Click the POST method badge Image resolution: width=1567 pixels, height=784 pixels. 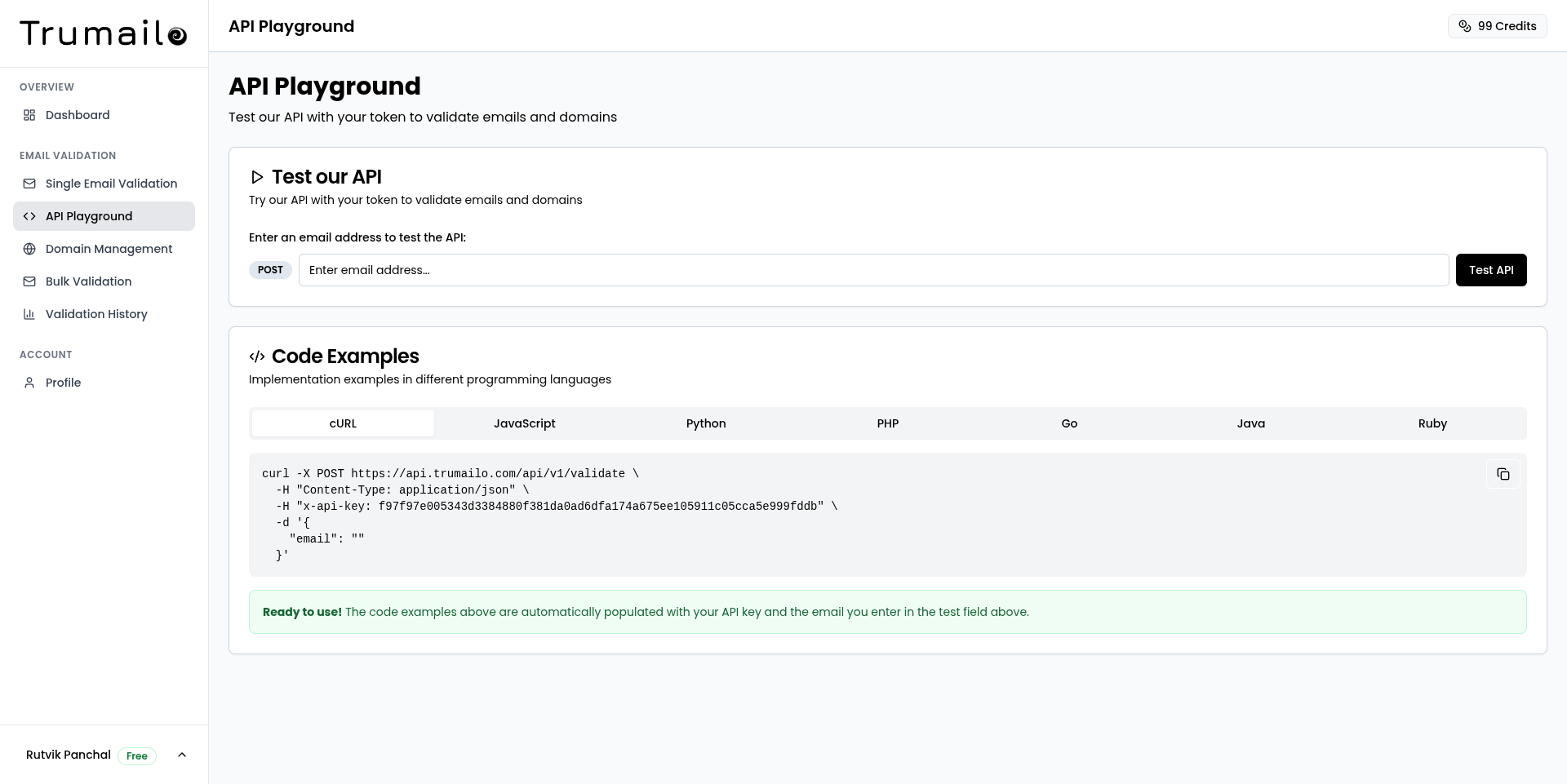pos(270,270)
